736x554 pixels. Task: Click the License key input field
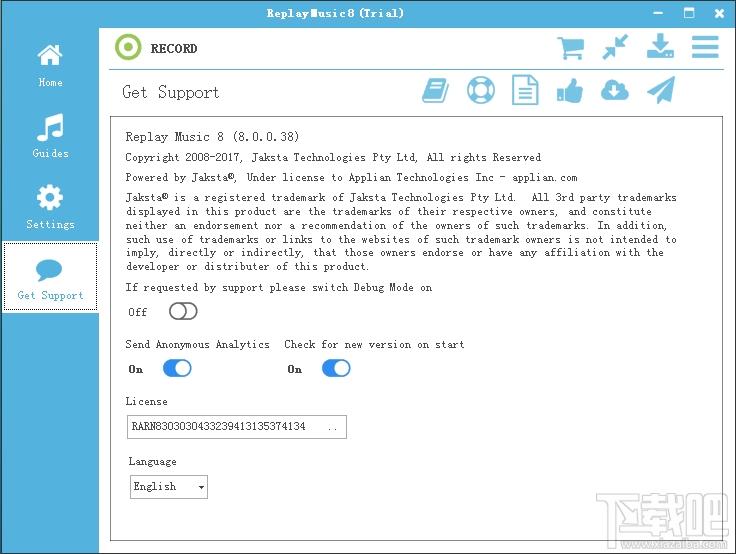coord(237,427)
